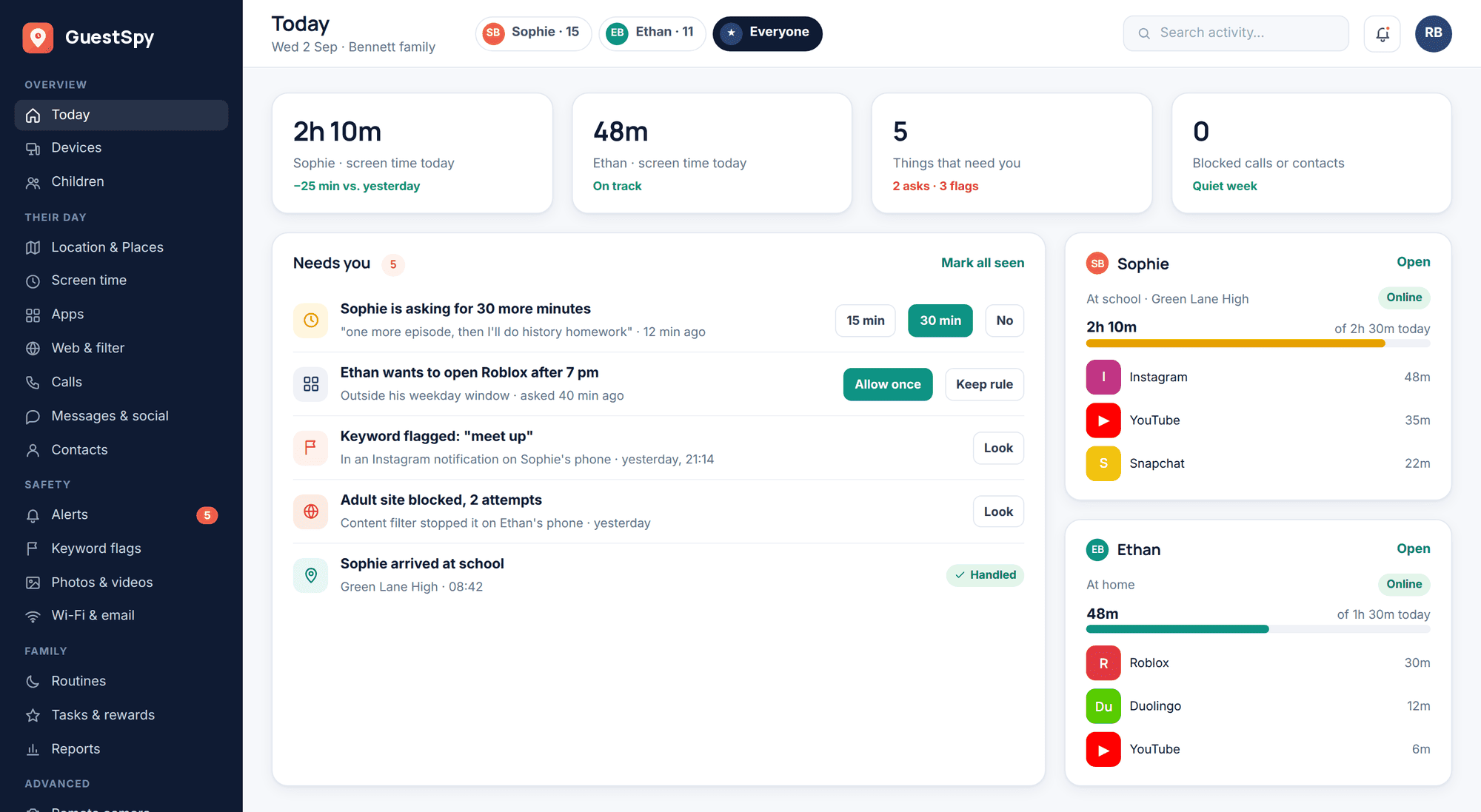This screenshot has height=812, width=1481.
Task: Click Look on the adult site blocked alert
Action: (998, 511)
